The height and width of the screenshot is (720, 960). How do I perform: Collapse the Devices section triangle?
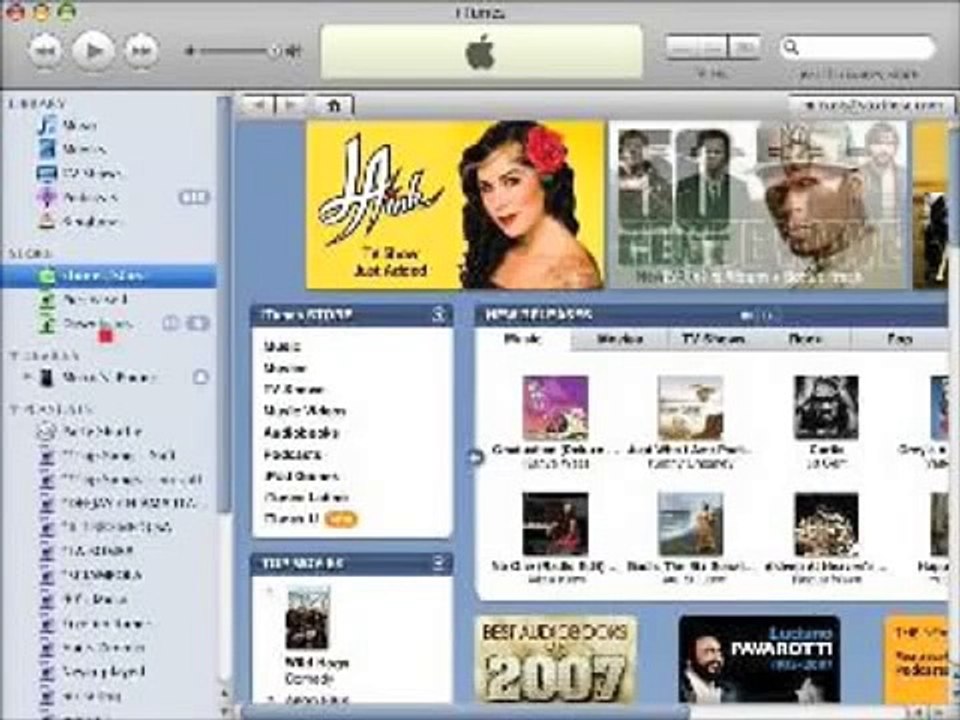(x=13, y=356)
